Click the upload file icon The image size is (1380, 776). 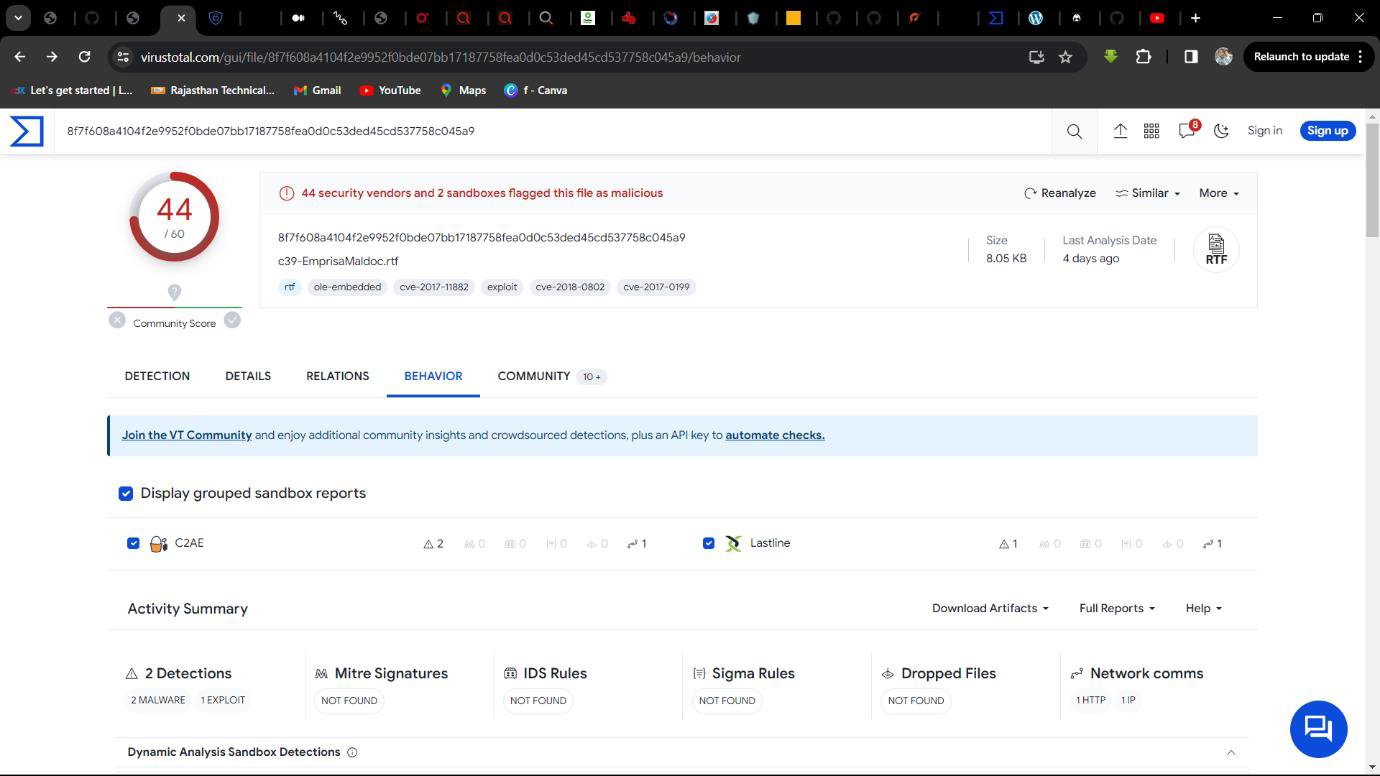coord(1120,131)
